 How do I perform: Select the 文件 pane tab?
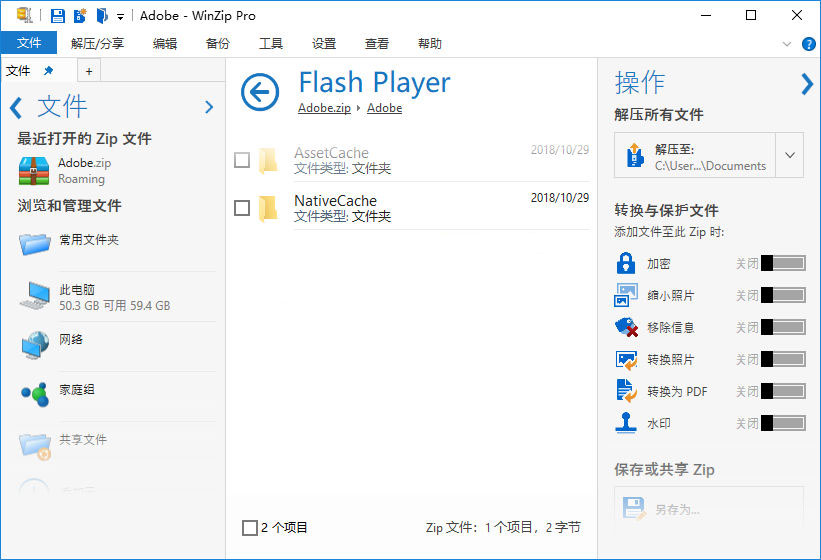click(18, 71)
